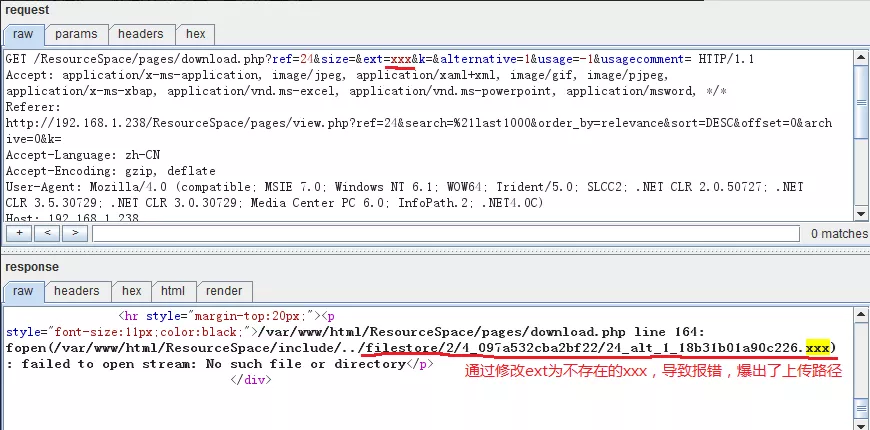Click the '0 matches' label
The width and height of the screenshot is (870, 430).
pyautogui.click(x=839, y=234)
